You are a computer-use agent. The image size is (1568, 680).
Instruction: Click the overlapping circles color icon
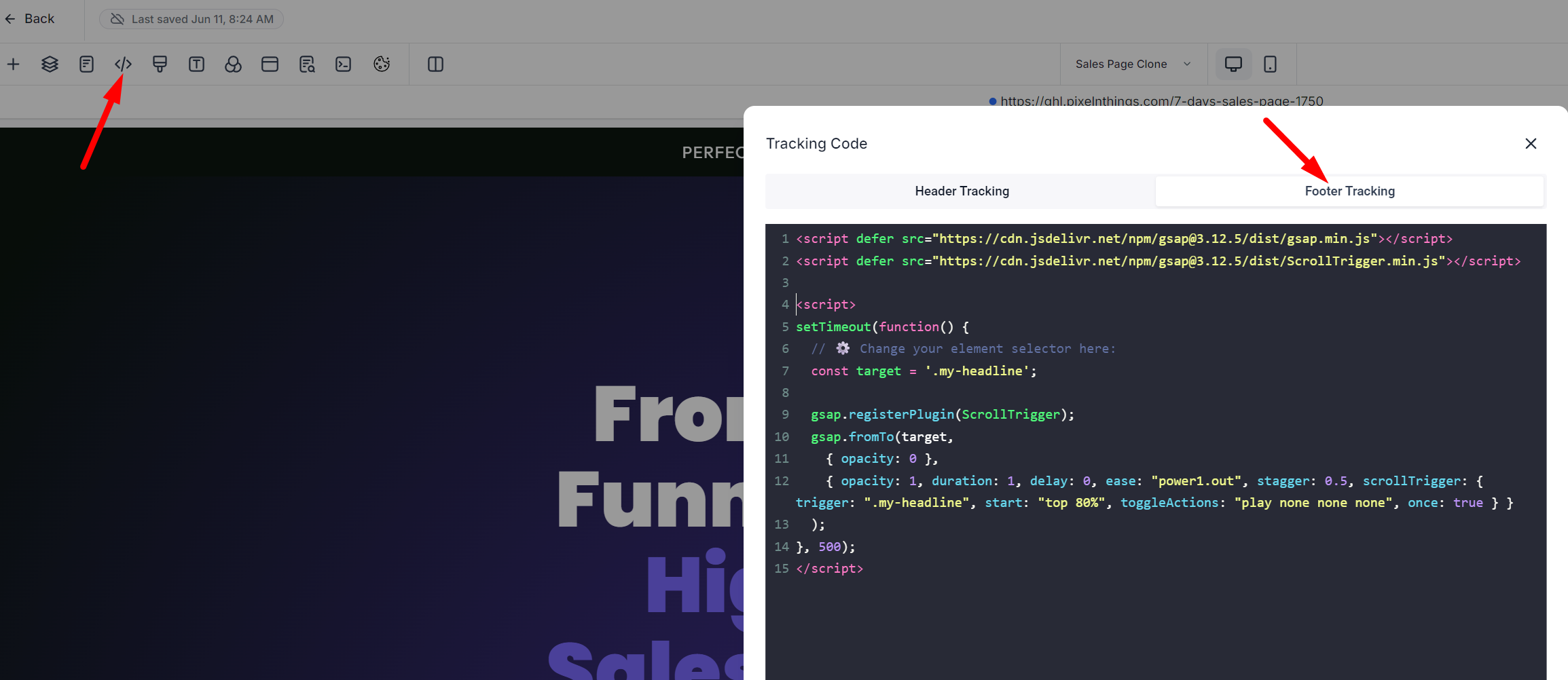coord(233,64)
